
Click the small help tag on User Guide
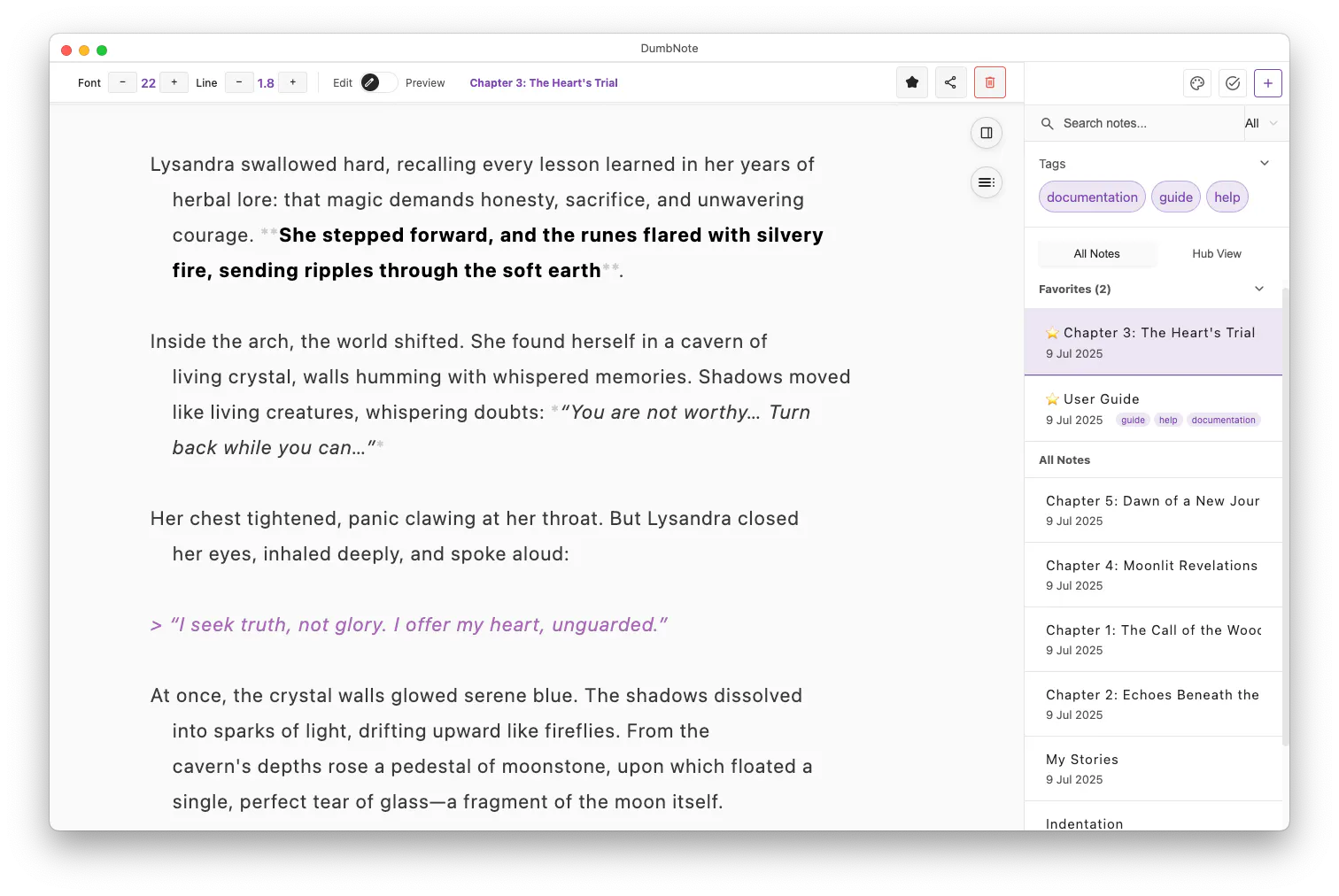click(x=1168, y=421)
